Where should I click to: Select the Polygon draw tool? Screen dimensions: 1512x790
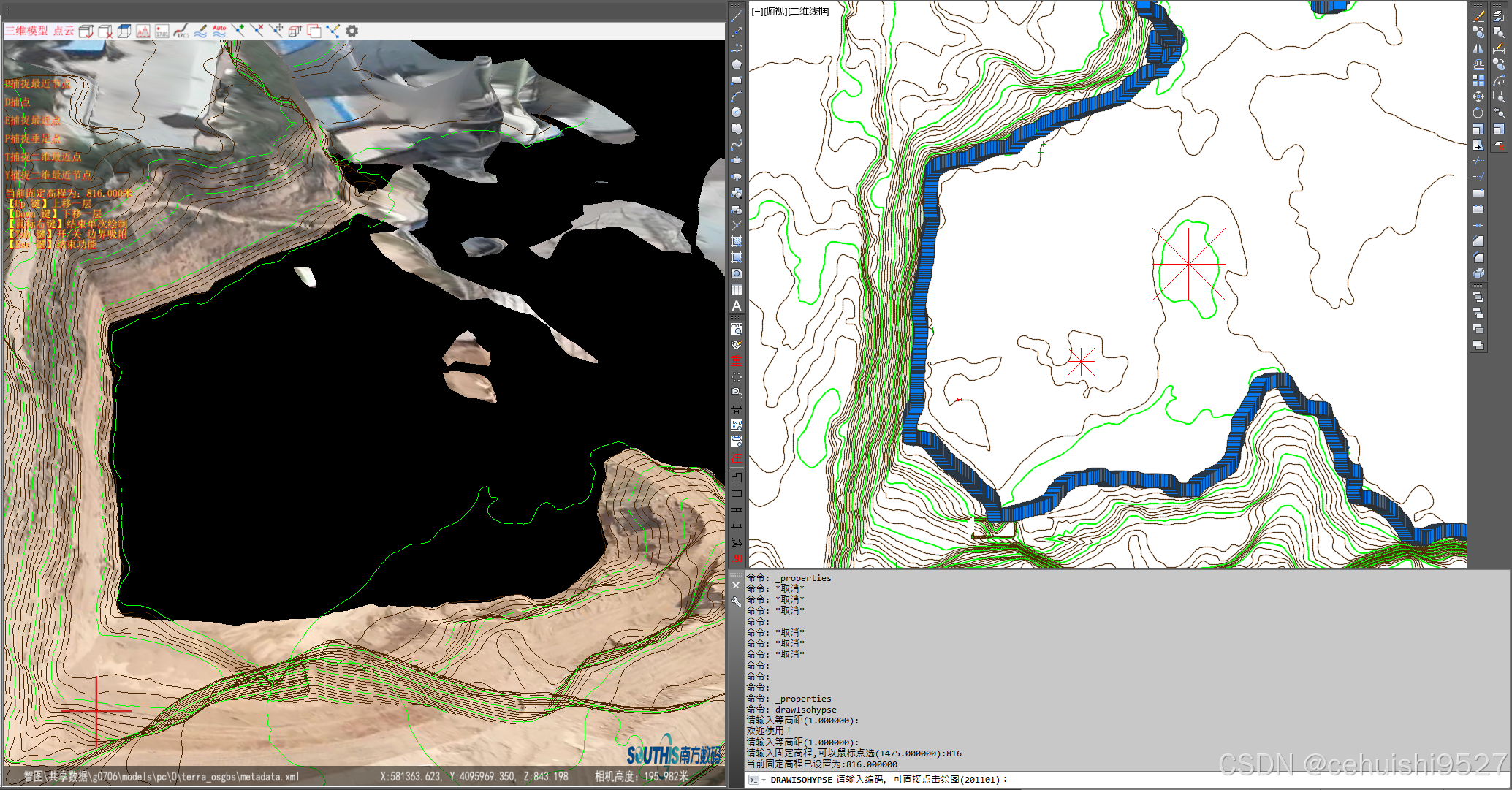point(737,64)
